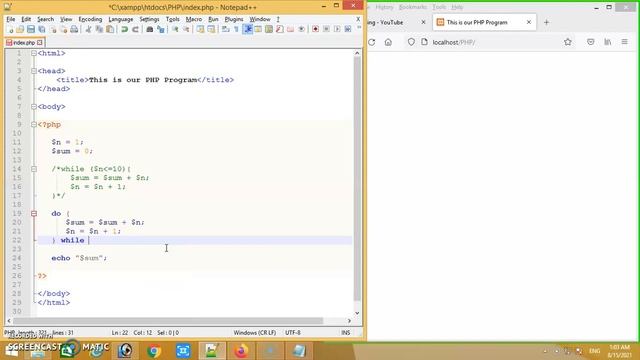The width and height of the screenshot is (640, 360).
Task: Click the editor vertical scrollbar thumb
Action: pos(357,178)
